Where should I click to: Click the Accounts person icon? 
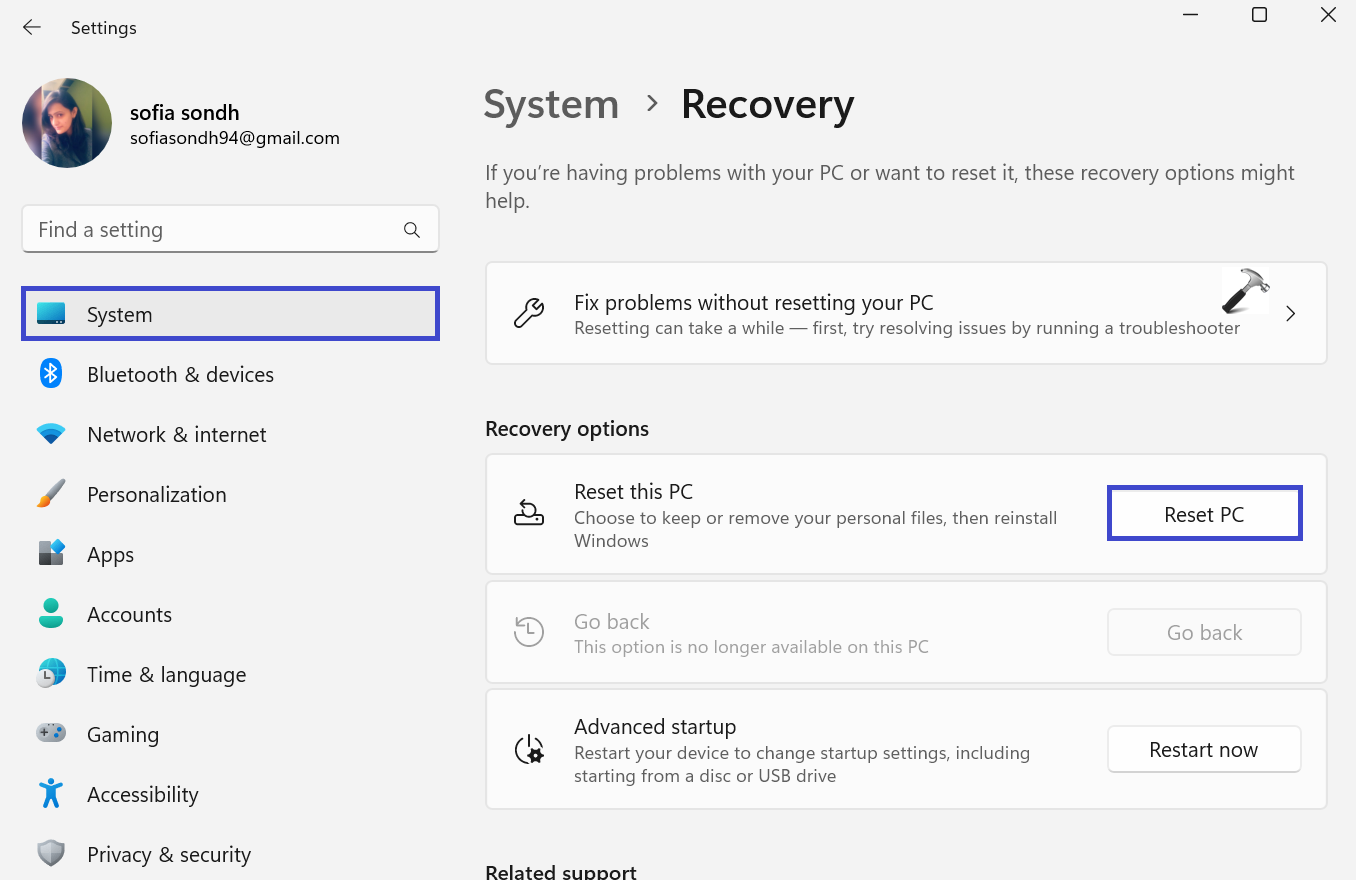(x=51, y=614)
